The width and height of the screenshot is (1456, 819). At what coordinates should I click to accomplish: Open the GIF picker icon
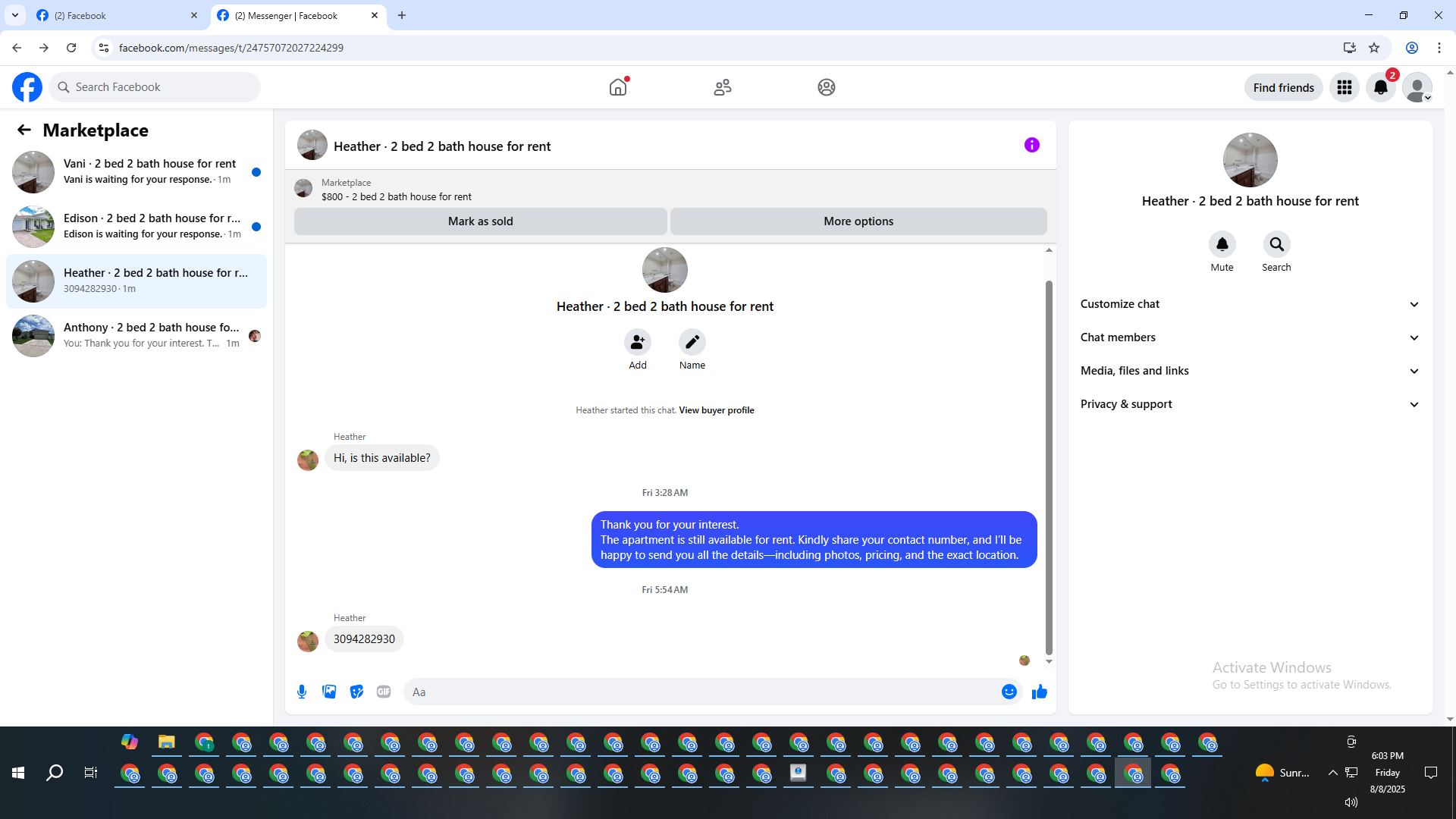coord(384,692)
